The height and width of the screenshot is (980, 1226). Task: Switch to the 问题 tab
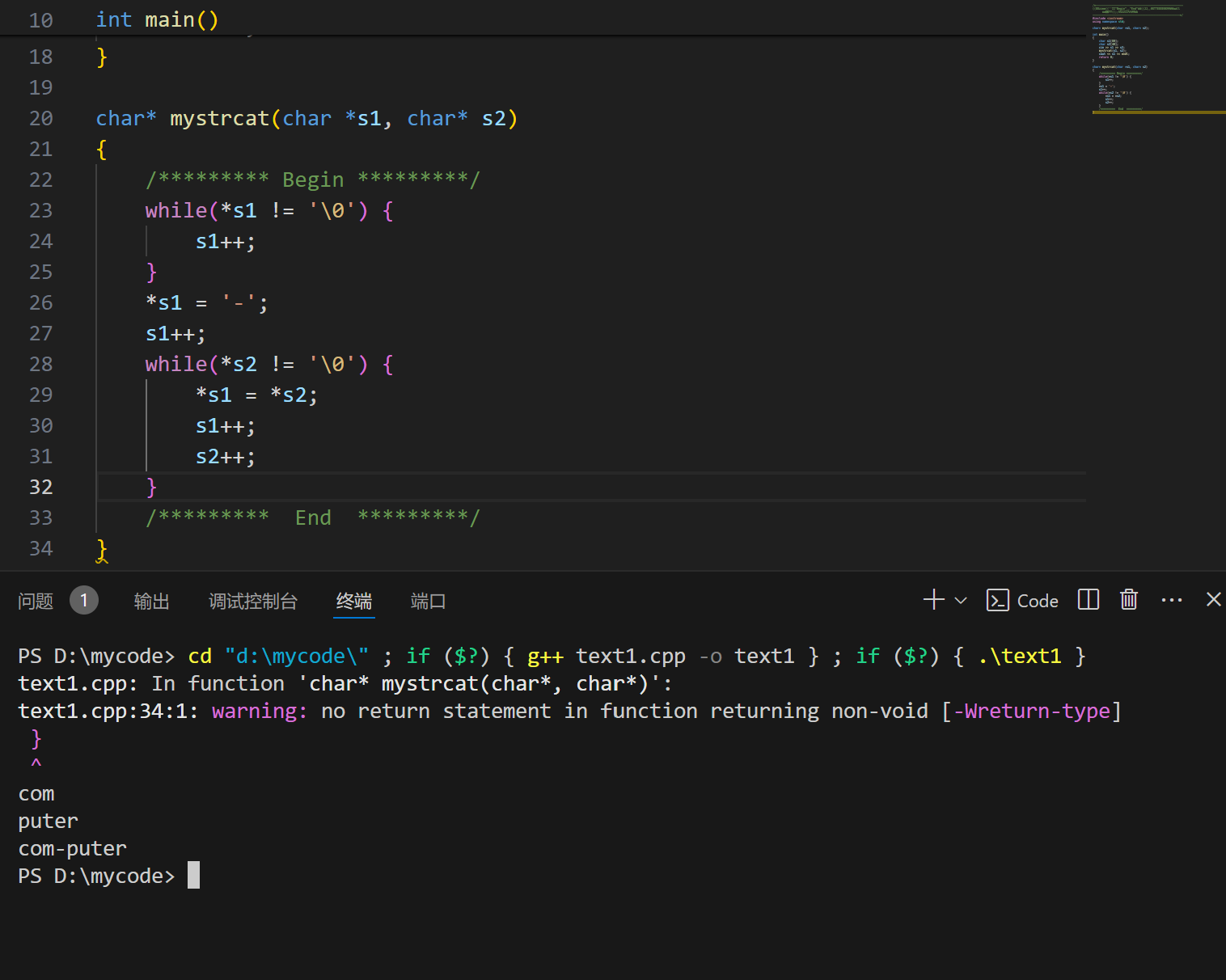tap(36, 601)
